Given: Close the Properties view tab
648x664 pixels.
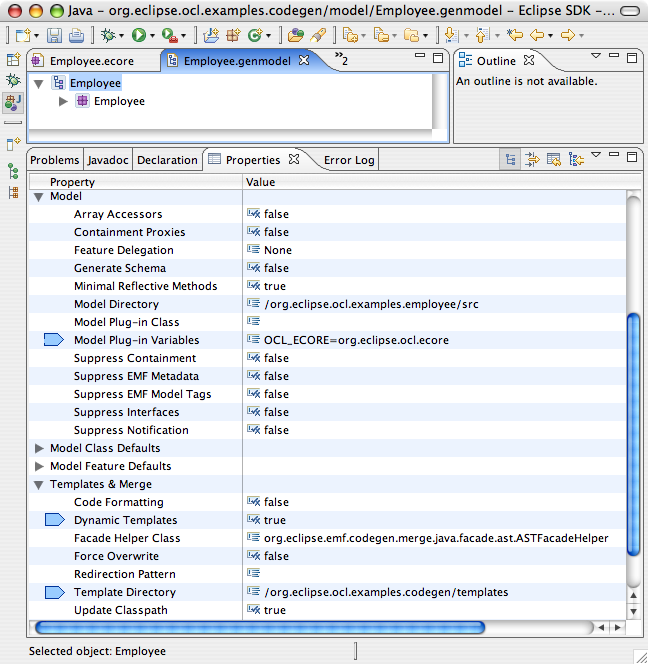Looking at the screenshot, I should (x=294, y=159).
